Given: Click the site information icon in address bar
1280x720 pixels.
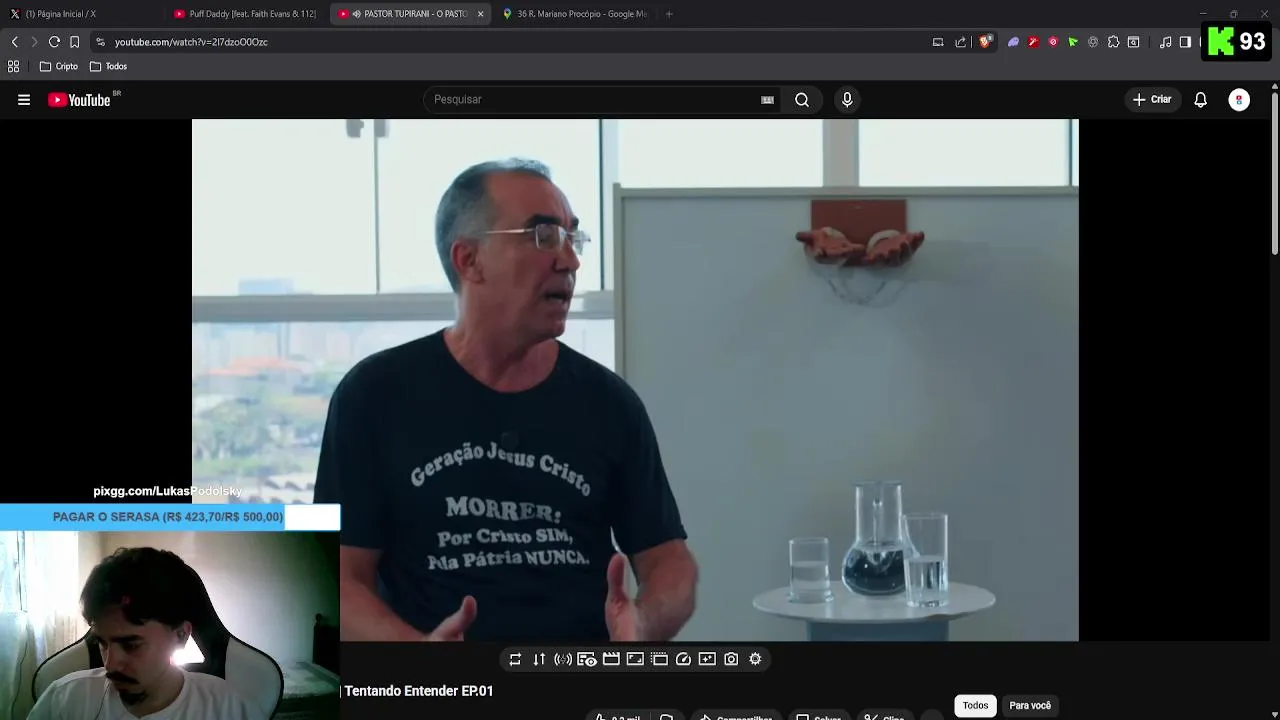Looking at the screenshot, I should 100,42.
